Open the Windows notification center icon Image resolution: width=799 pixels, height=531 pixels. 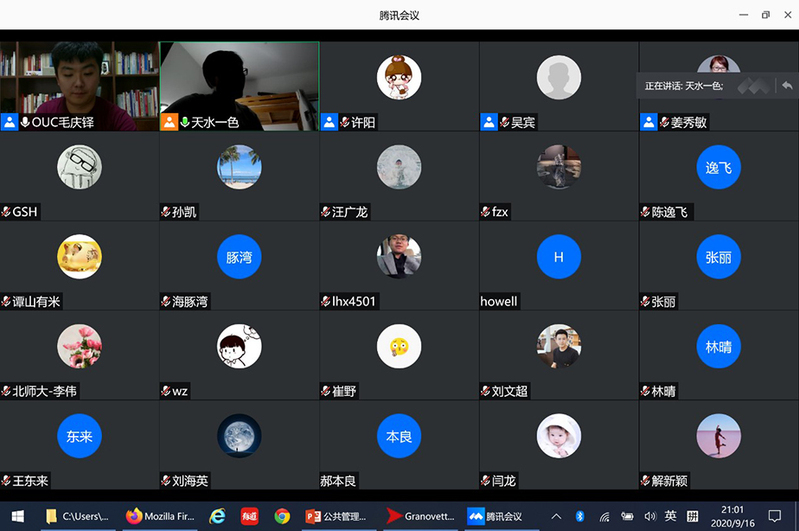pyautogui.click(x=774, y=516)
